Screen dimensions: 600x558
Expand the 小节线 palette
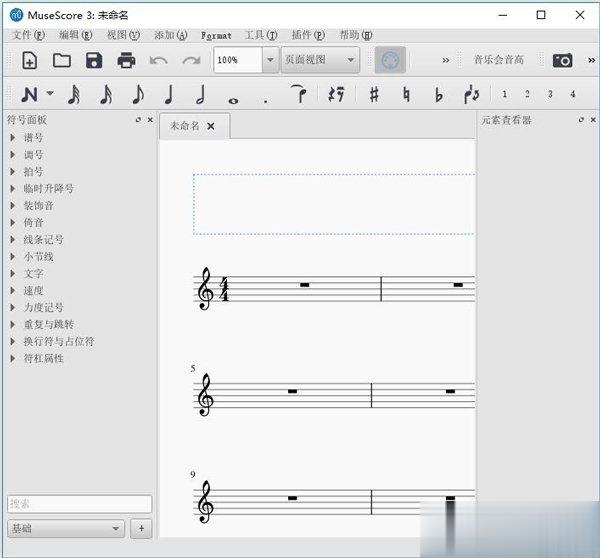coord(13,256)
